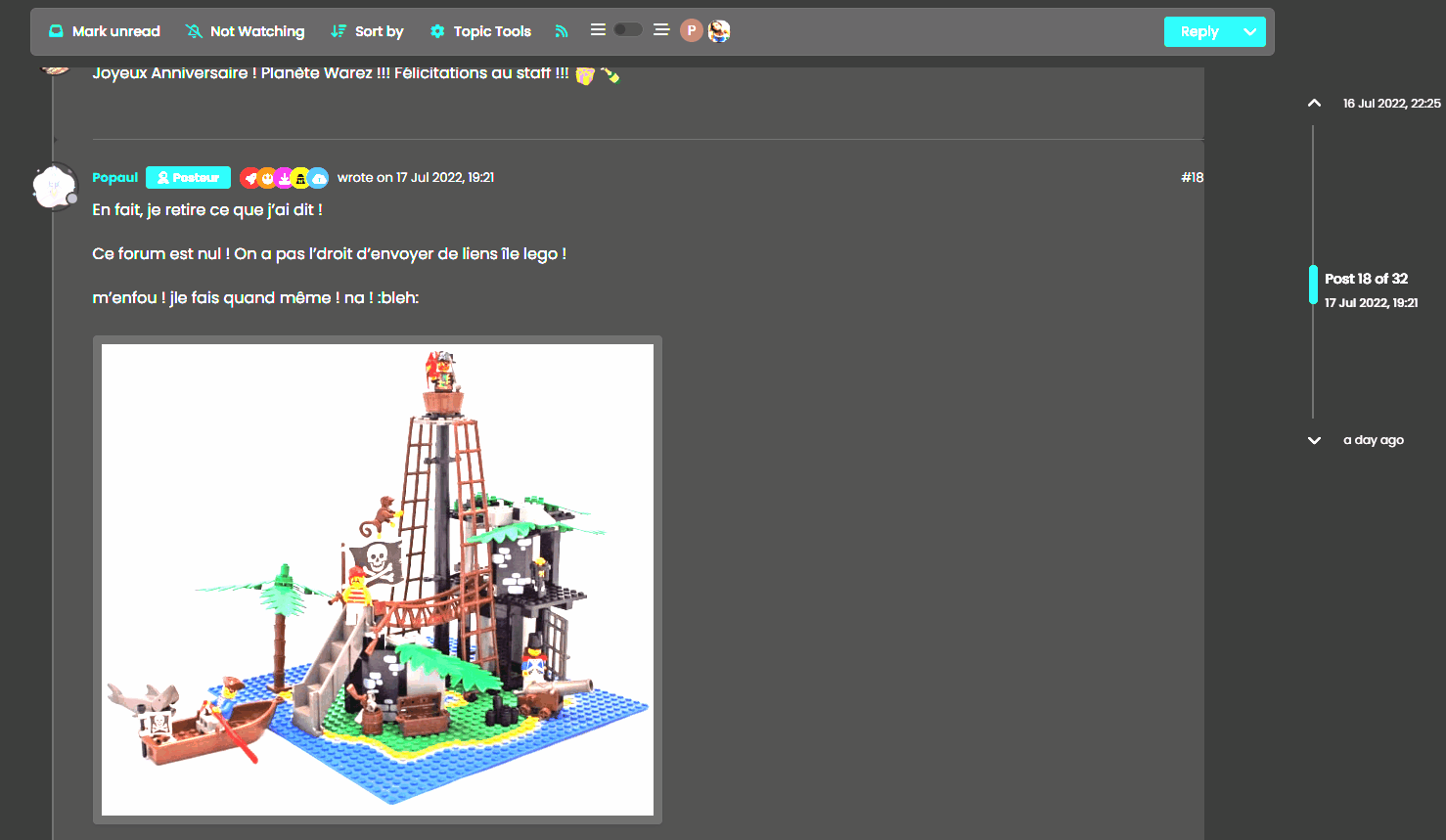
Task: Jump to last post with down chevron
Action: [1314, 440]
